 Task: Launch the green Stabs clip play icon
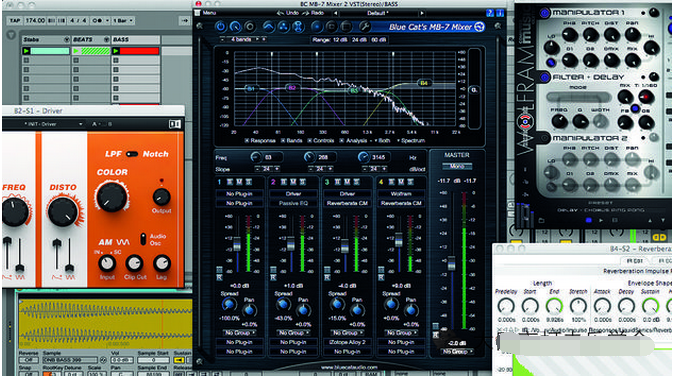point(27,51)
